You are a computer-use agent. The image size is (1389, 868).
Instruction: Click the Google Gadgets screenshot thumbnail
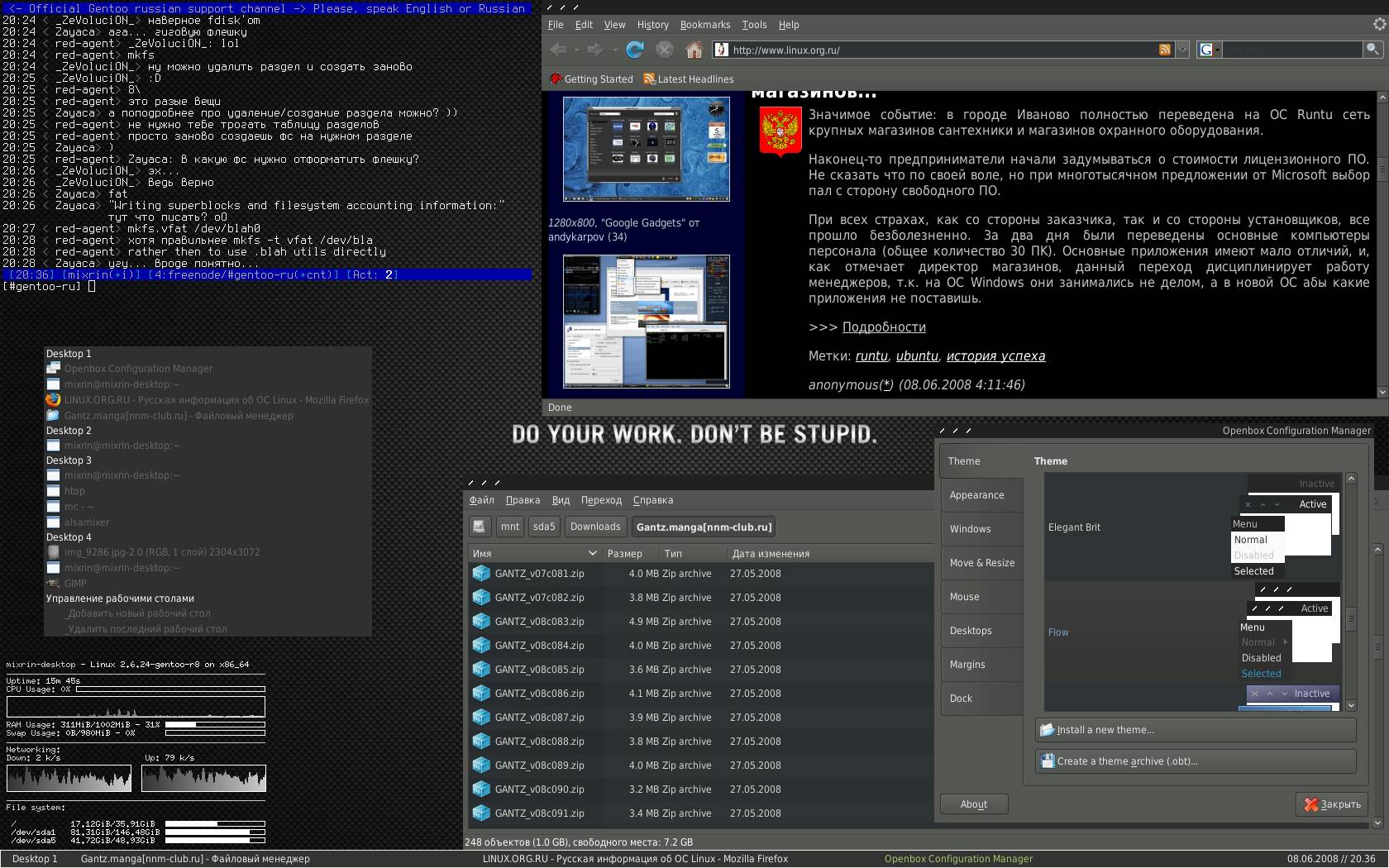[x=647, y=149]
